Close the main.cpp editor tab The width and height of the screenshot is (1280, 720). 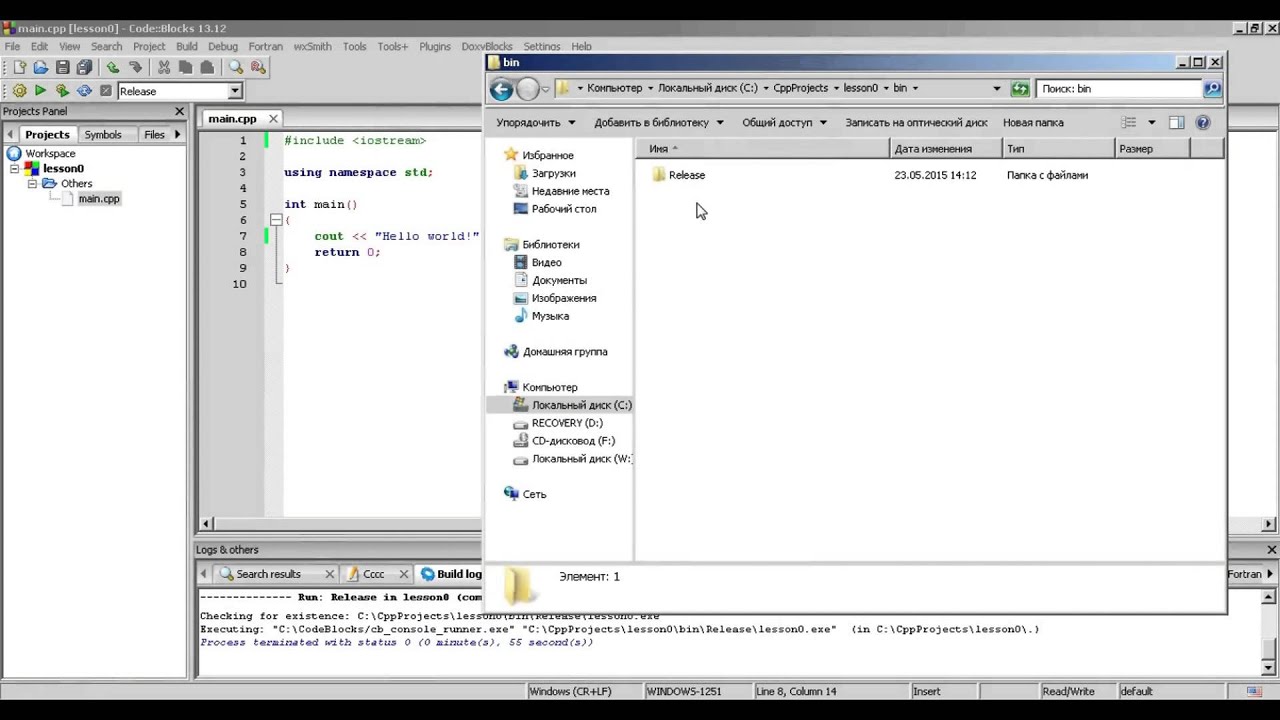(273, 118)
